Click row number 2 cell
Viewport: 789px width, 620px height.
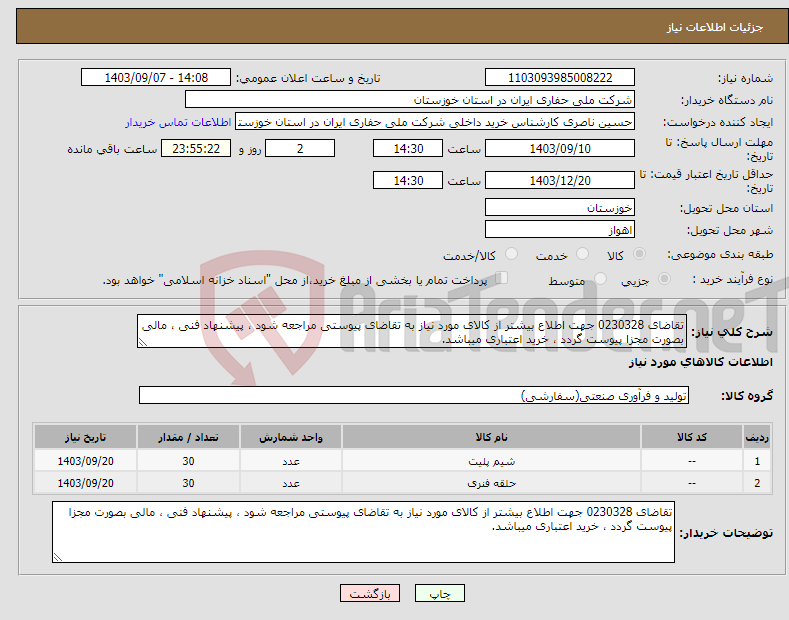coord(757,483)
